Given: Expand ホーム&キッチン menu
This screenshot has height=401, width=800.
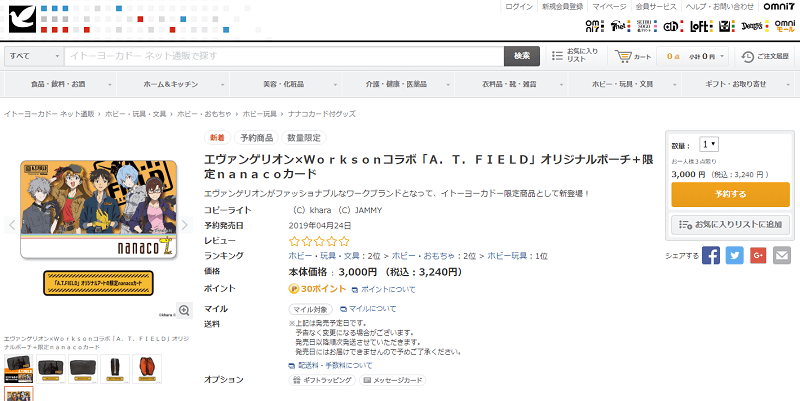Looking at the screenshot, I should click(x=173, y=84).
